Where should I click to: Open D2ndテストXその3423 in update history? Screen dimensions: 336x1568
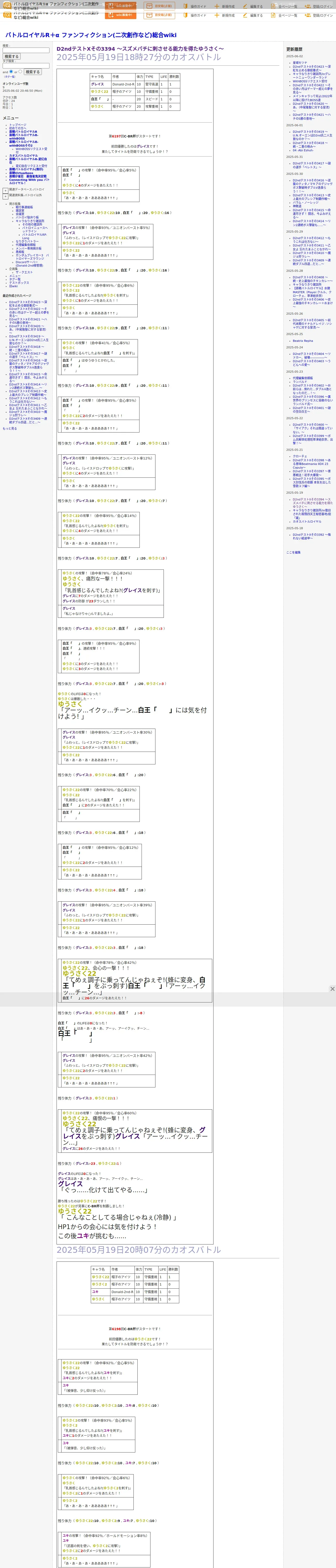(312, 68)
